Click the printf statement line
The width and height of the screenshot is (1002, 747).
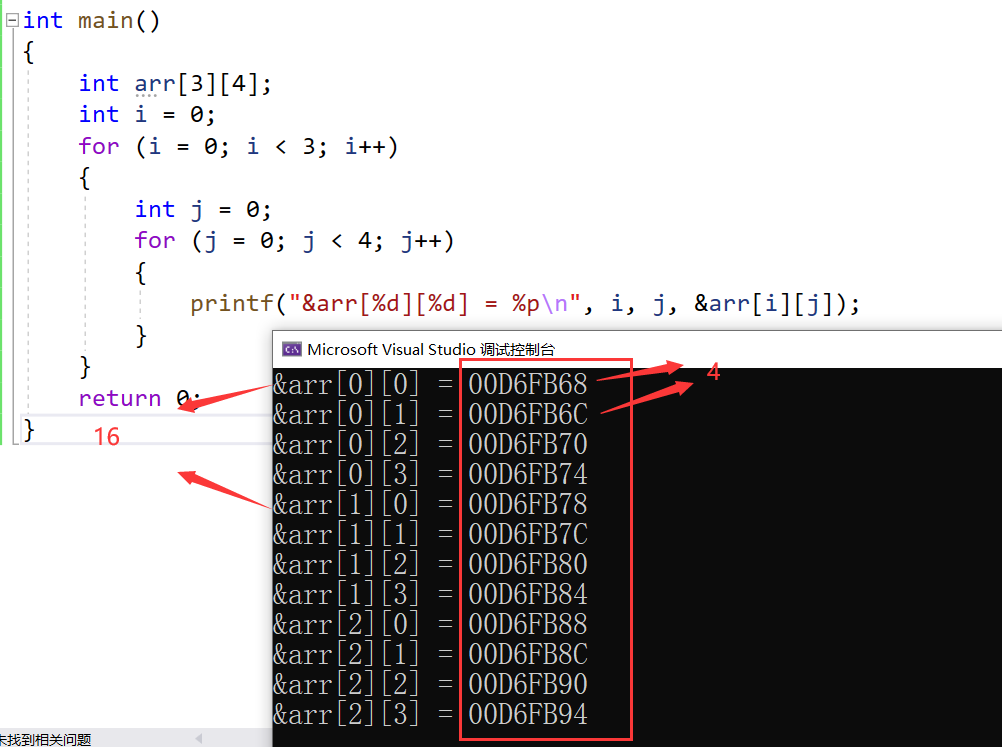(525, 304)
